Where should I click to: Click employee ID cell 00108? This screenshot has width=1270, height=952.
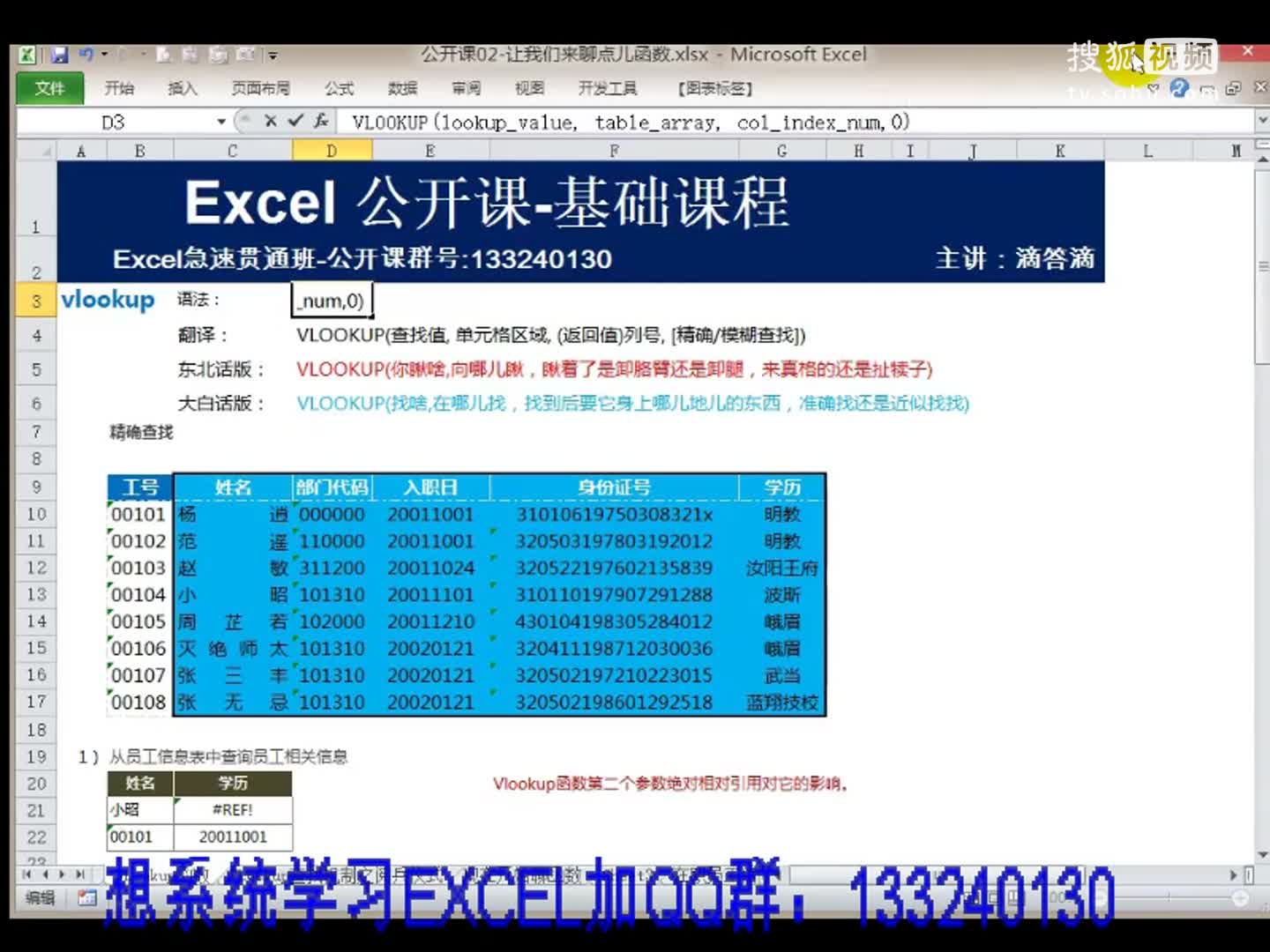pos(138,702)
